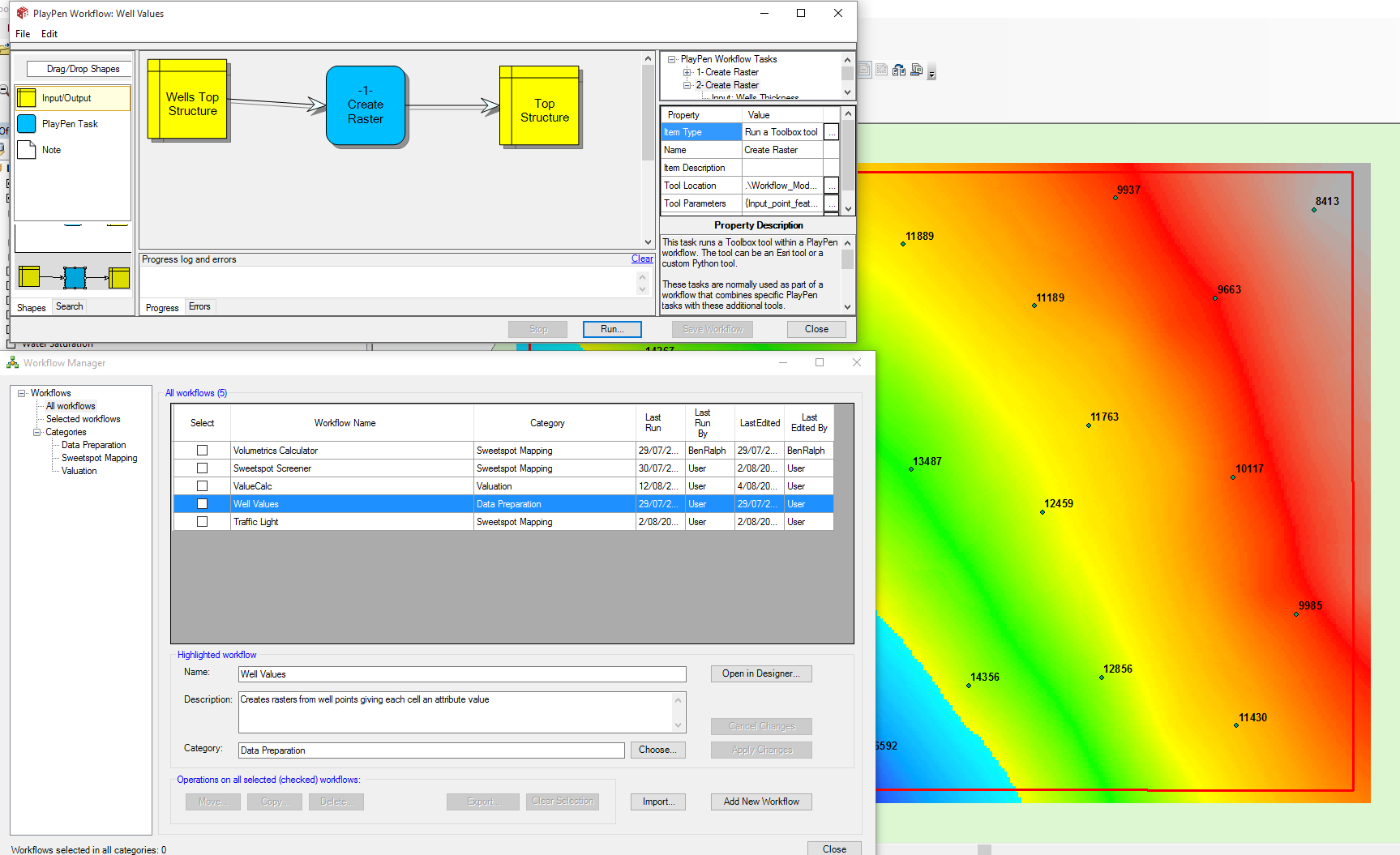This screenshot has width=1400, height=855.
Task: Open the Edit menu
Action: point(49,34)
